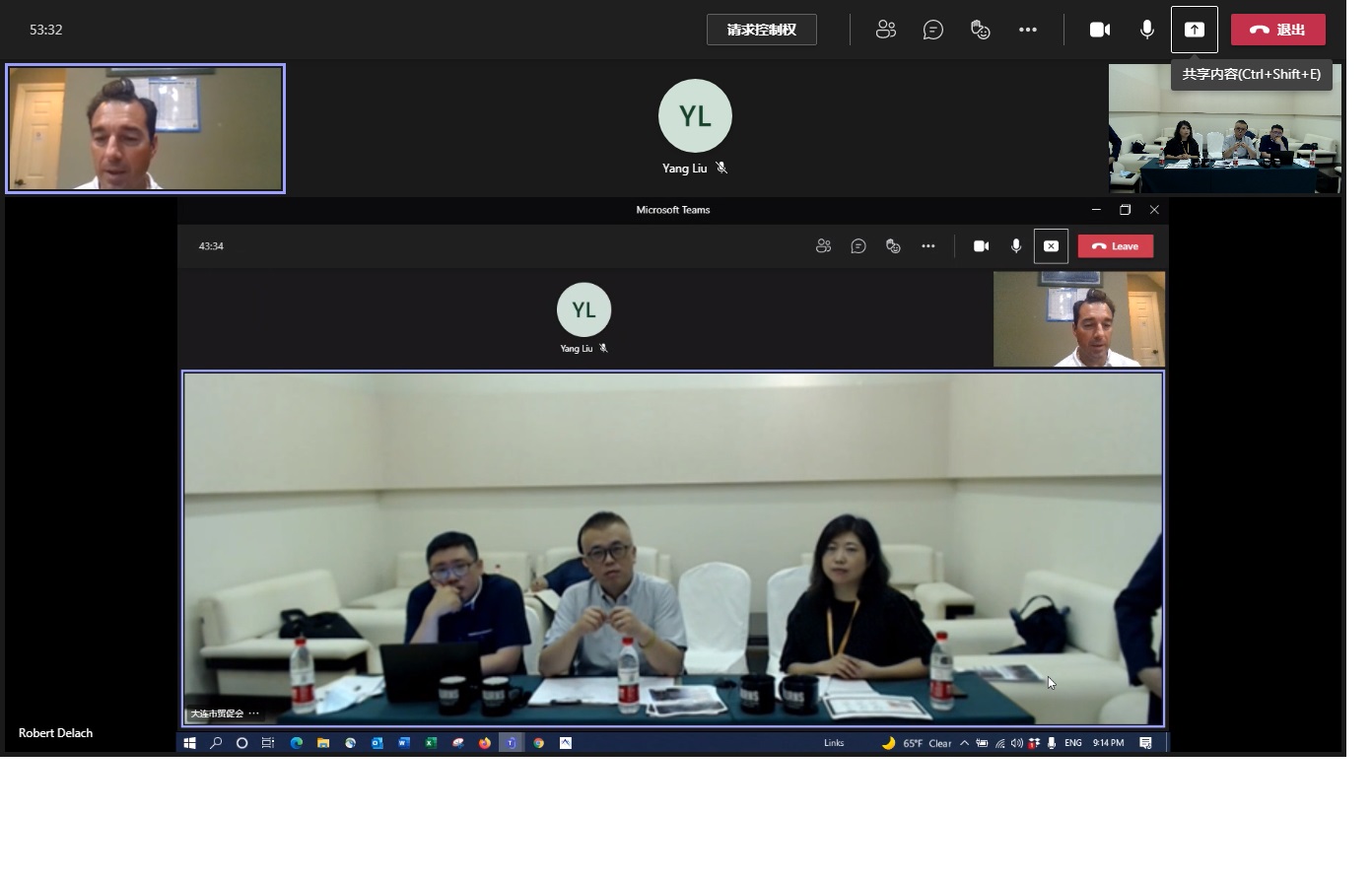Open the more actions ellipsis in shared Teams window
This screenshot has width=1372, height=883.
point(927,246)
